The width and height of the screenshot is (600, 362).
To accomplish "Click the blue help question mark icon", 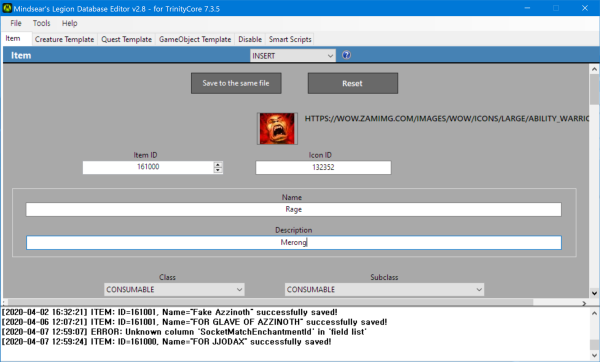I will 346,55.
